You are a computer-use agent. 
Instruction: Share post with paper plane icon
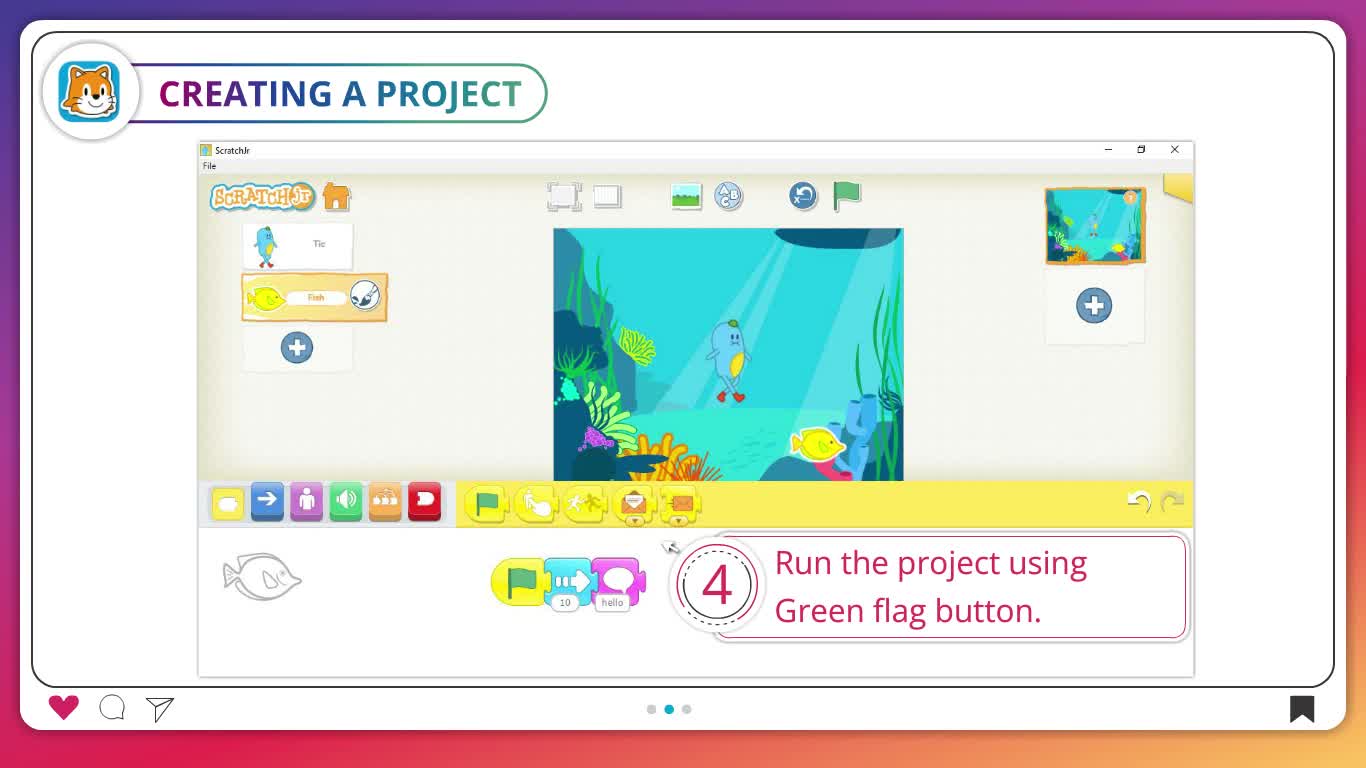tap(160, 709)
